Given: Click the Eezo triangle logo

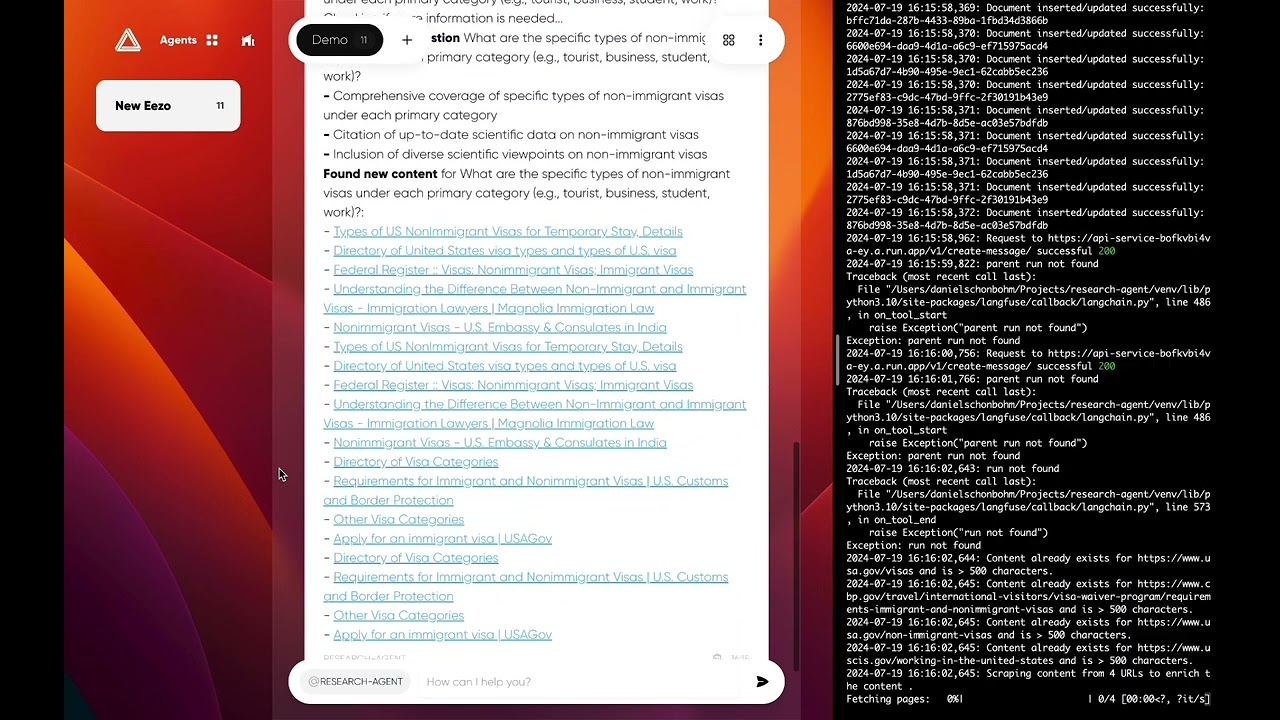Looking at the screenshot, I should 127,40.
